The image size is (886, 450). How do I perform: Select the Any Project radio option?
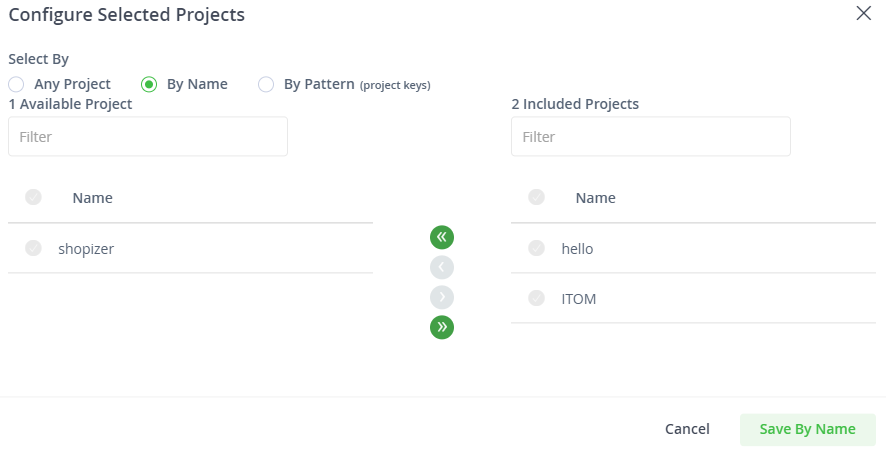click(x=16, y=84)
